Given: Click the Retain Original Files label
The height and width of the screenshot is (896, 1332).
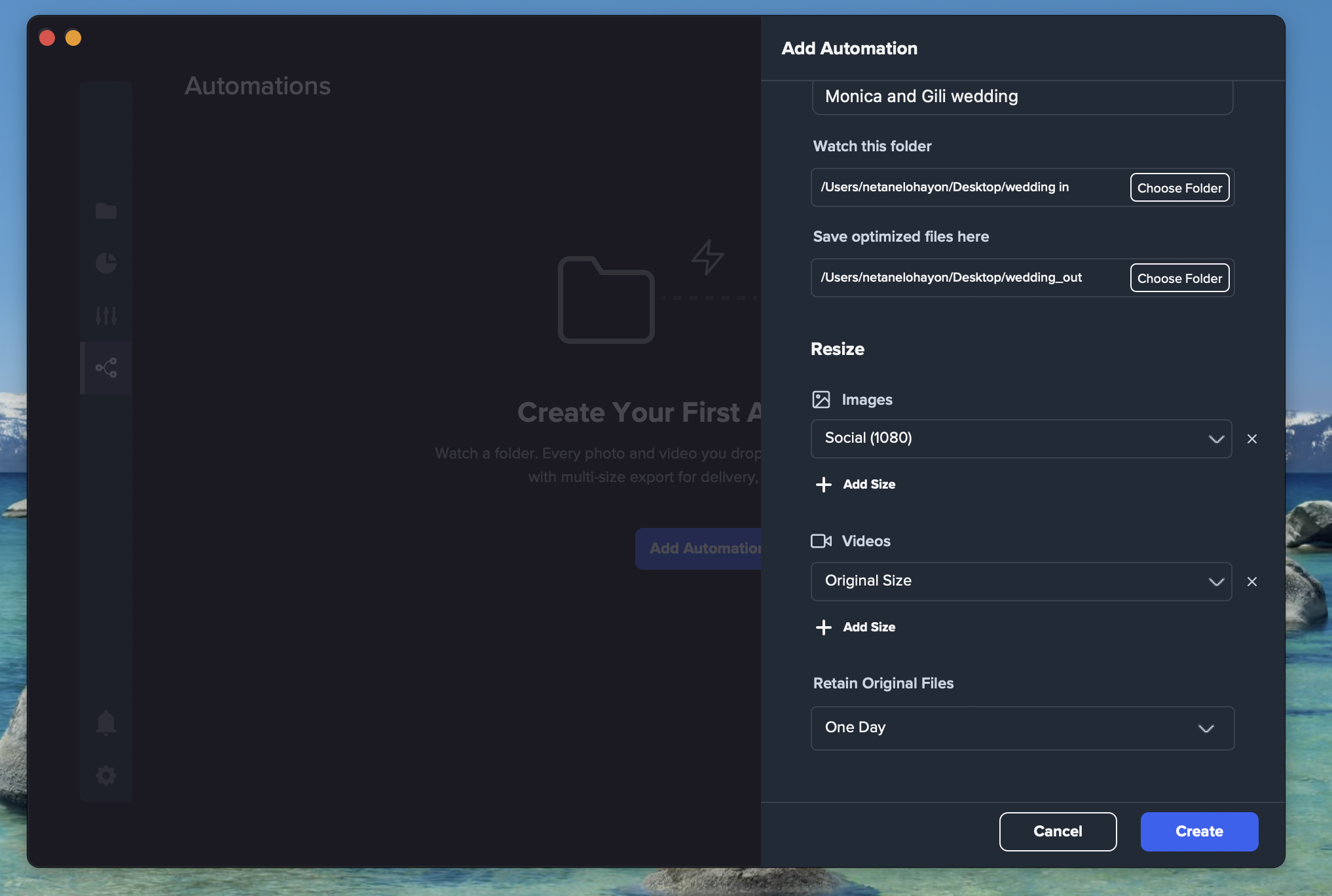Looking at the screenshot, I should (x=883, y=683).
